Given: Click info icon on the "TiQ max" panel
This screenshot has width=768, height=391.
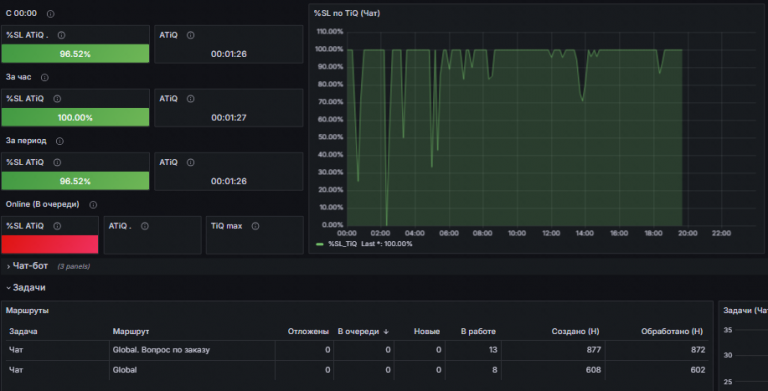Looking at the screenshot, I should click(x=255, y=226).
